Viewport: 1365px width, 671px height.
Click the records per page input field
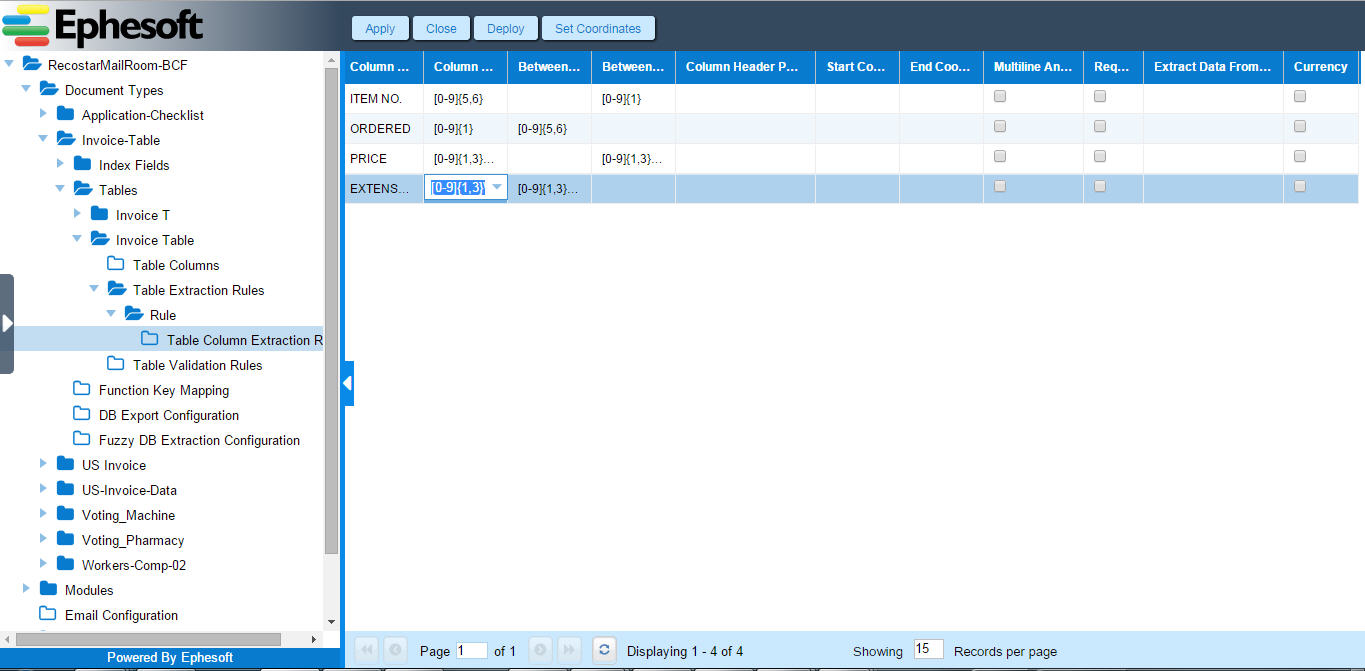(x=928, y=649)
